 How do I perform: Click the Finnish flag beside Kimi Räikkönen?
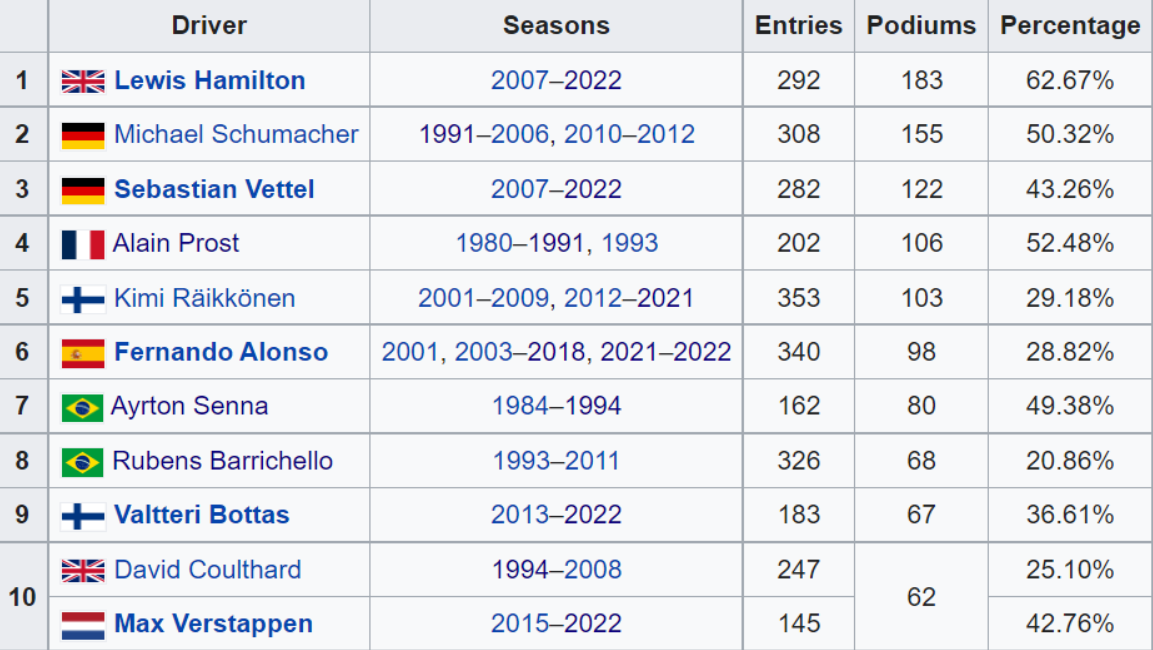(83, 298)
